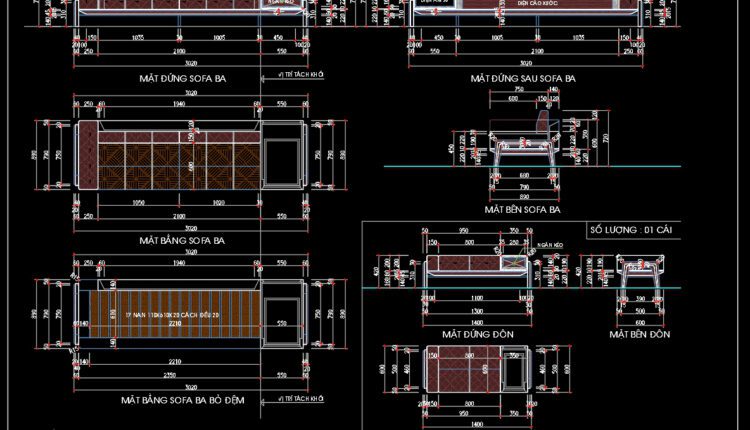Click the 'MẶT BÊN ĐÔN' title text
750x430 pixels.
pos(640,334)
